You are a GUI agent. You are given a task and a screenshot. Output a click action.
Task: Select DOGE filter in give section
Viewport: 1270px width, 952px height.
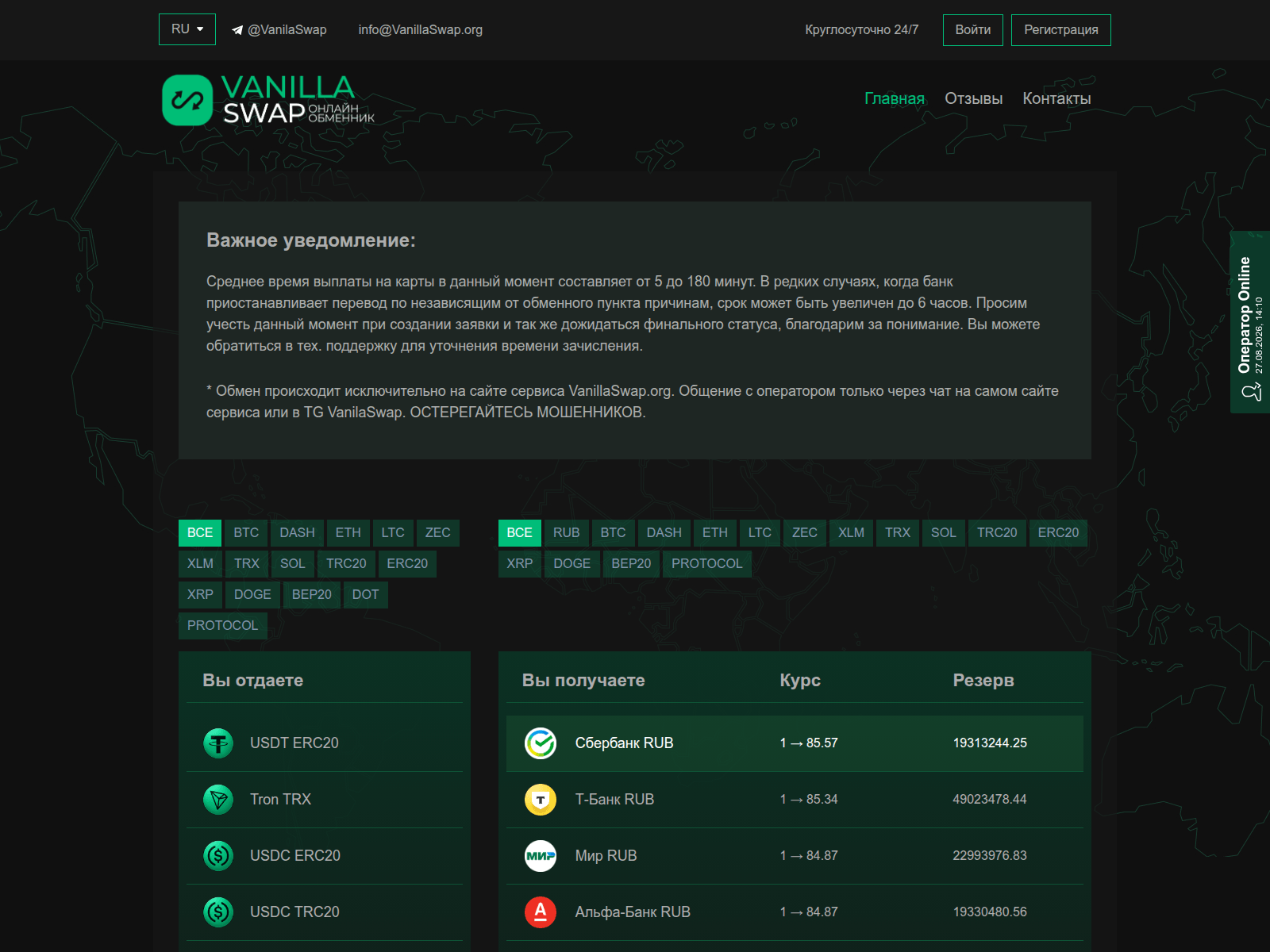[252, 595]
